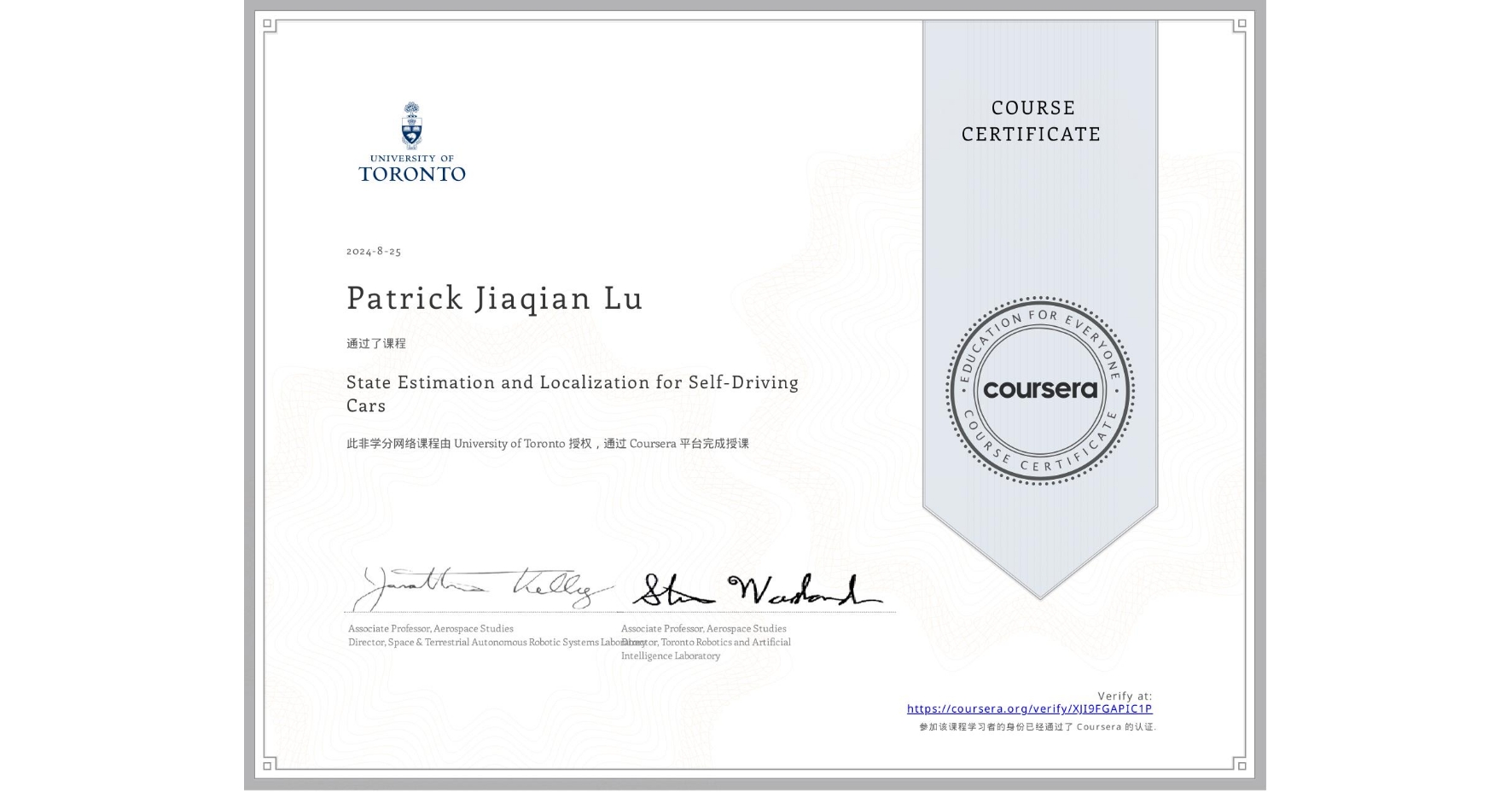Open the coursera.org verify link
Viewport: 1512px width, 792px height.
[x=1031, y=709]
